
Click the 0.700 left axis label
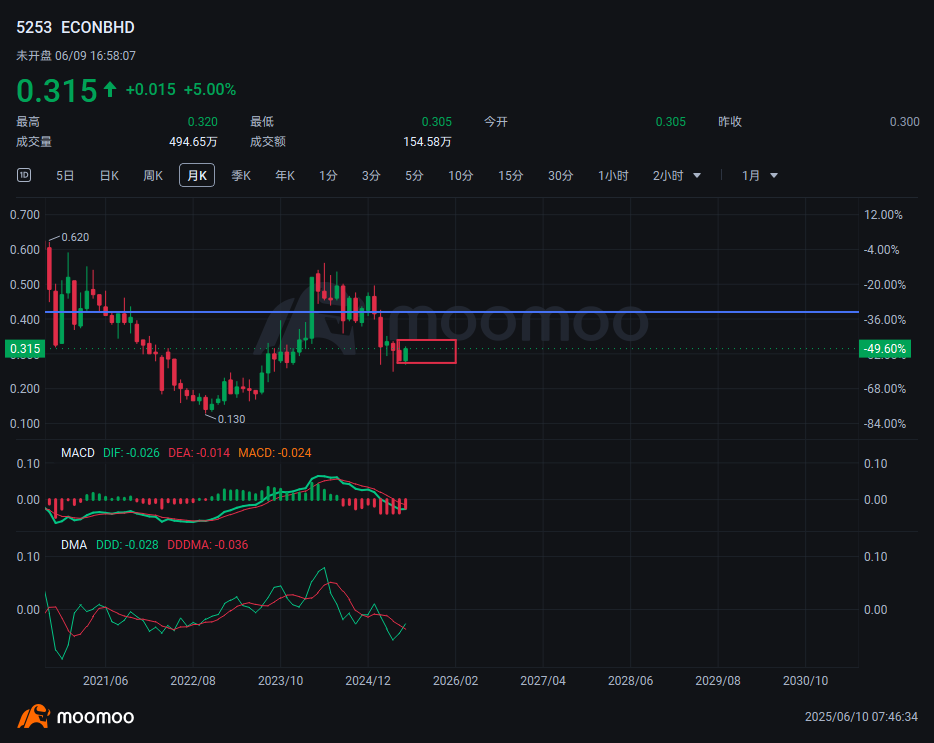(25, 214)
